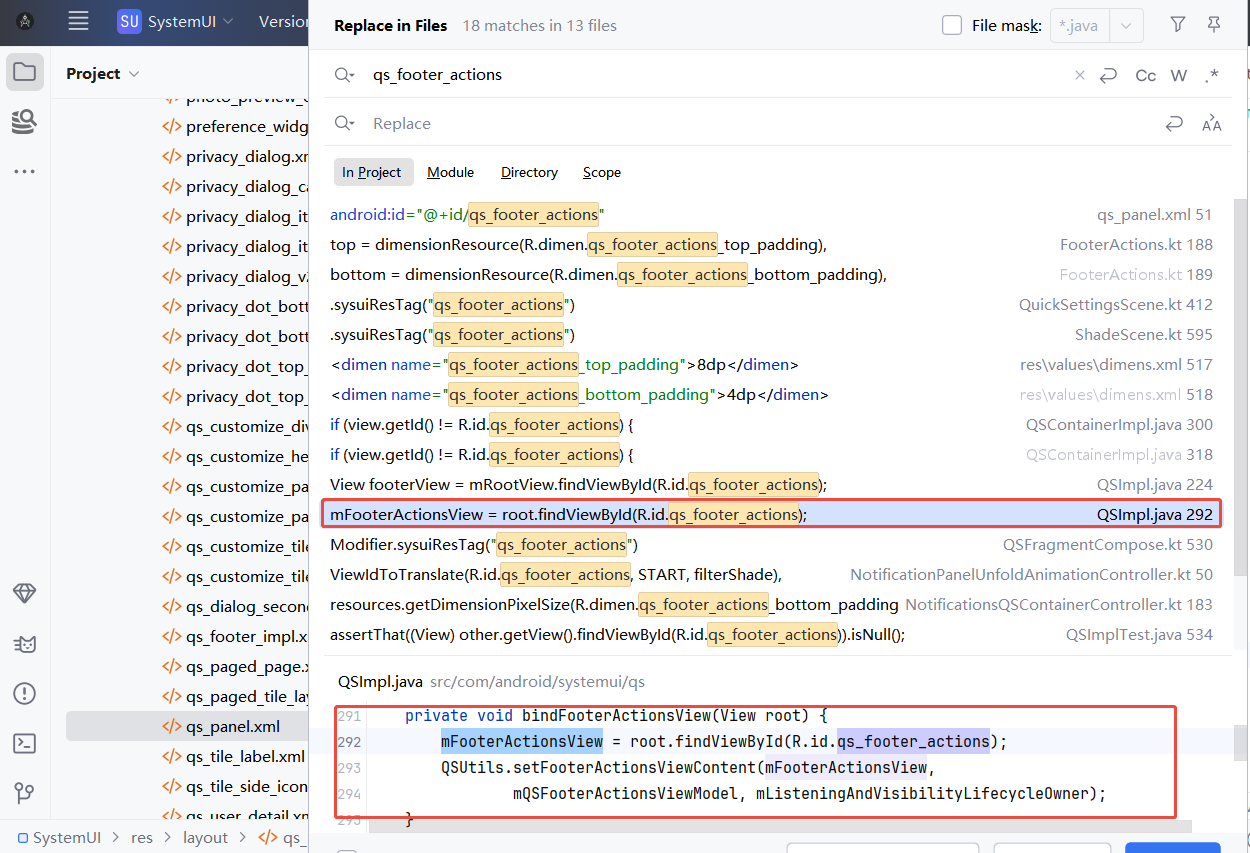Viewport: 1250px width, 853px height.
Task: Open search history magnifier dropdown
Action: click(345, 75)
